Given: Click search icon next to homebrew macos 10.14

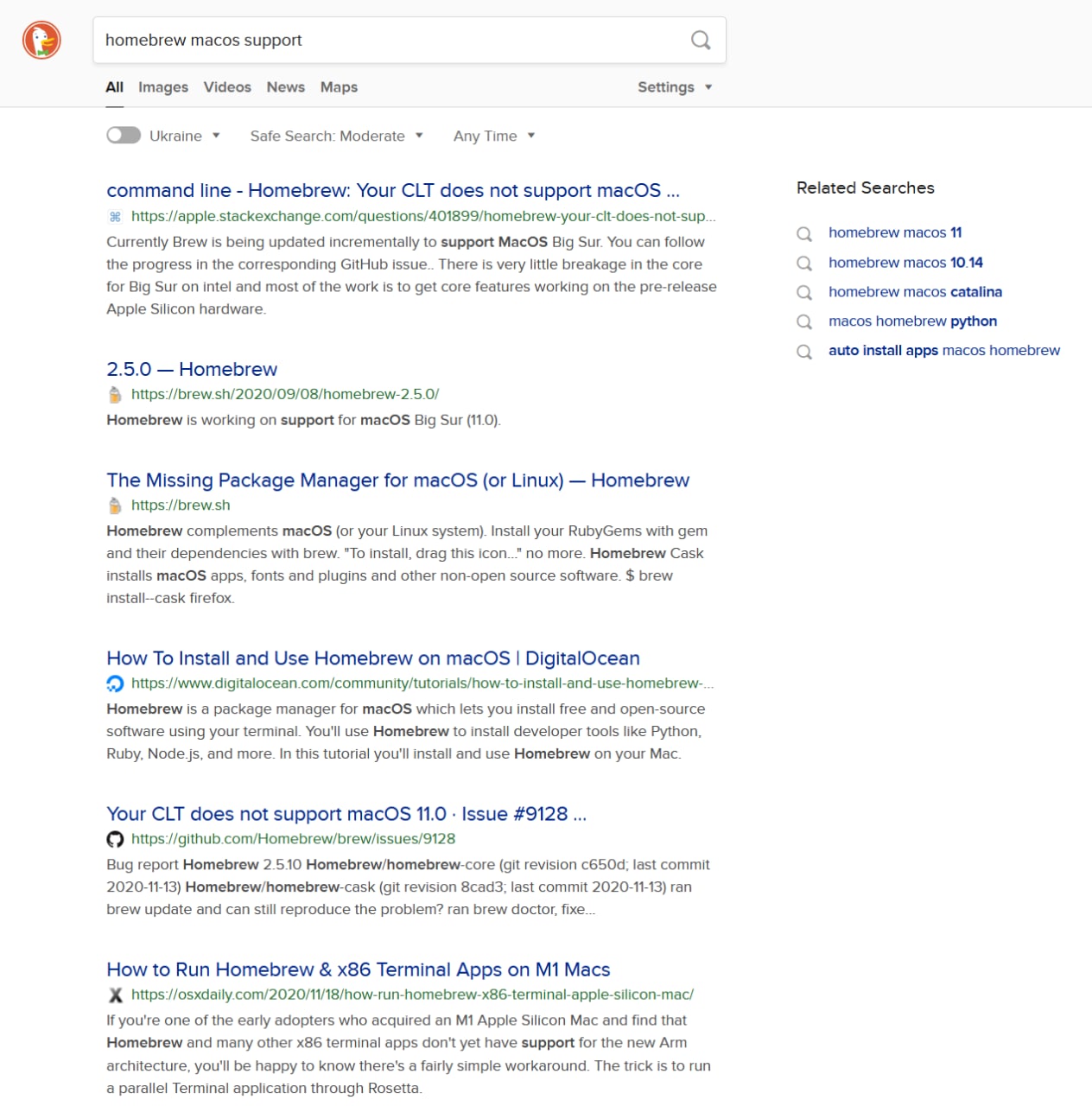Looking at the screenshot, I should pyautogui.click(x=804, y=263).
